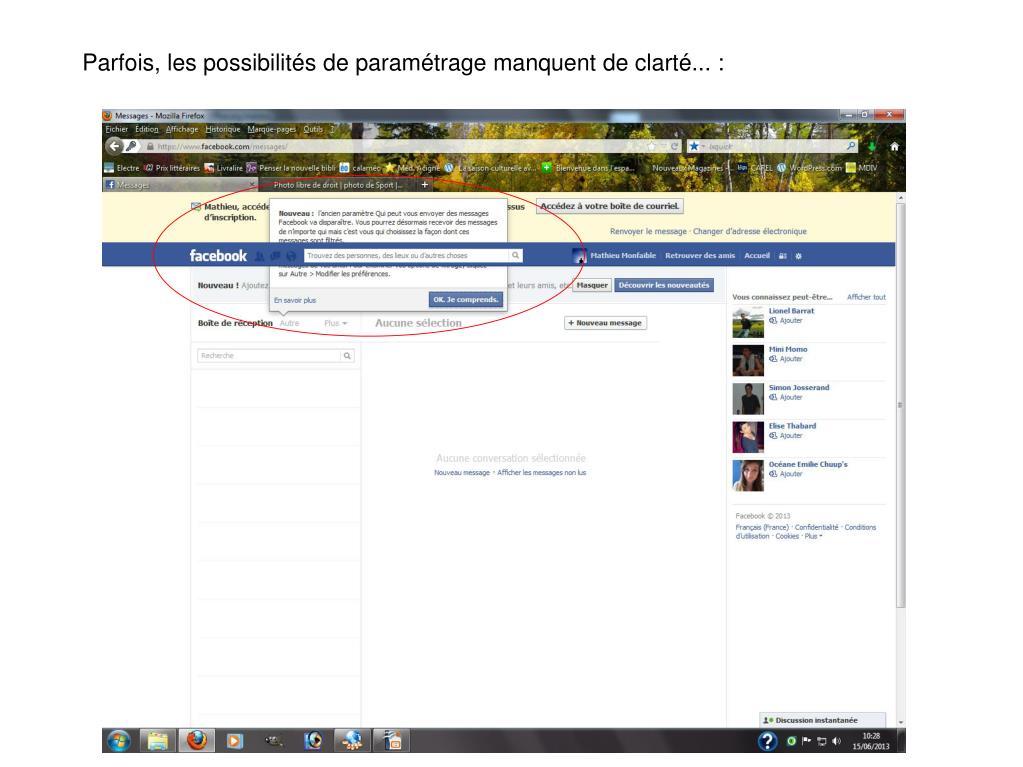Click Afficher les messages non lus
Screen dimensions: 1023x767
(x=542, y=473)
